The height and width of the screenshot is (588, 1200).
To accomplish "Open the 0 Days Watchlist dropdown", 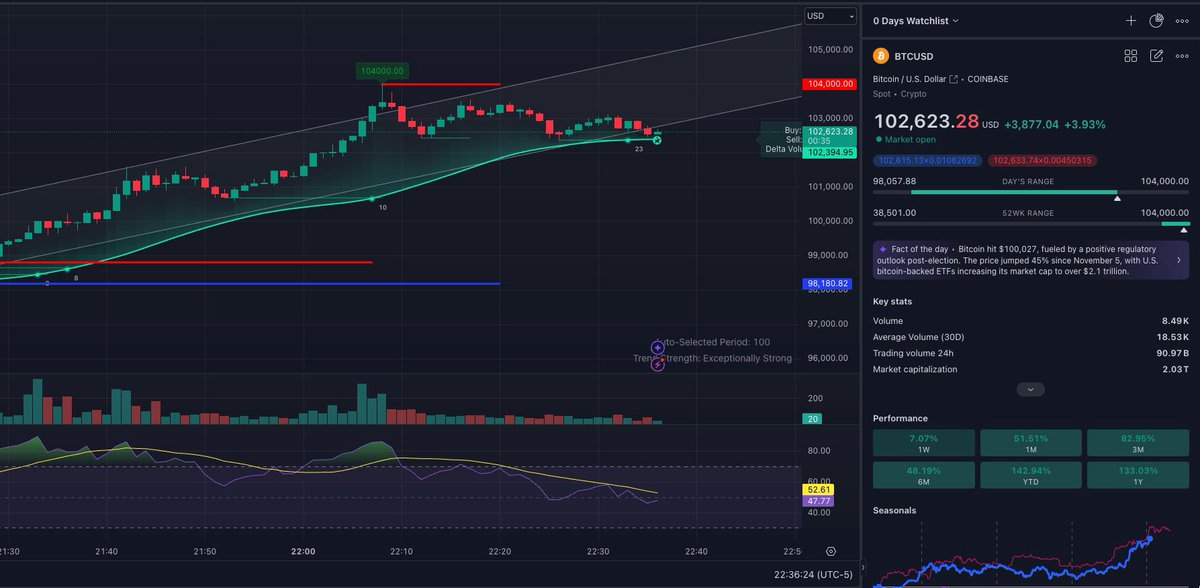I will click(x=916, y=20).
